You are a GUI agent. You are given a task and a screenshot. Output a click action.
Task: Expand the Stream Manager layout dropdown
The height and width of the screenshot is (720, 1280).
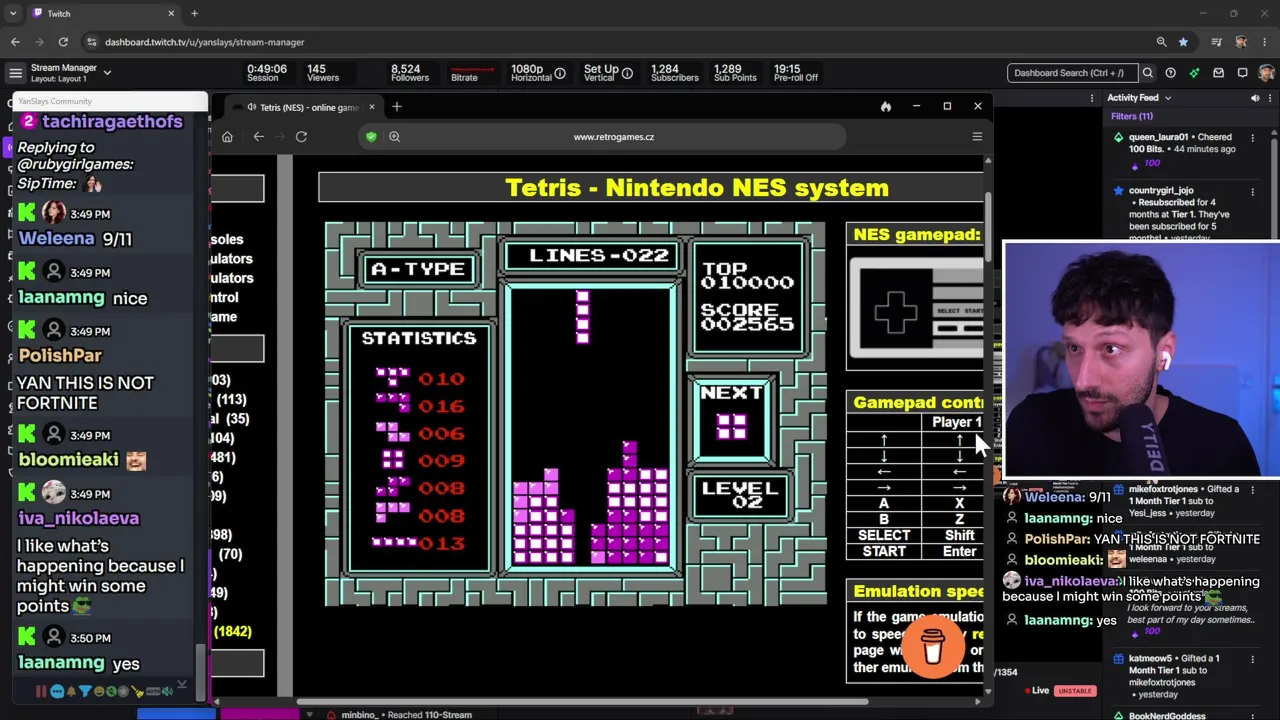pos(107,73)
